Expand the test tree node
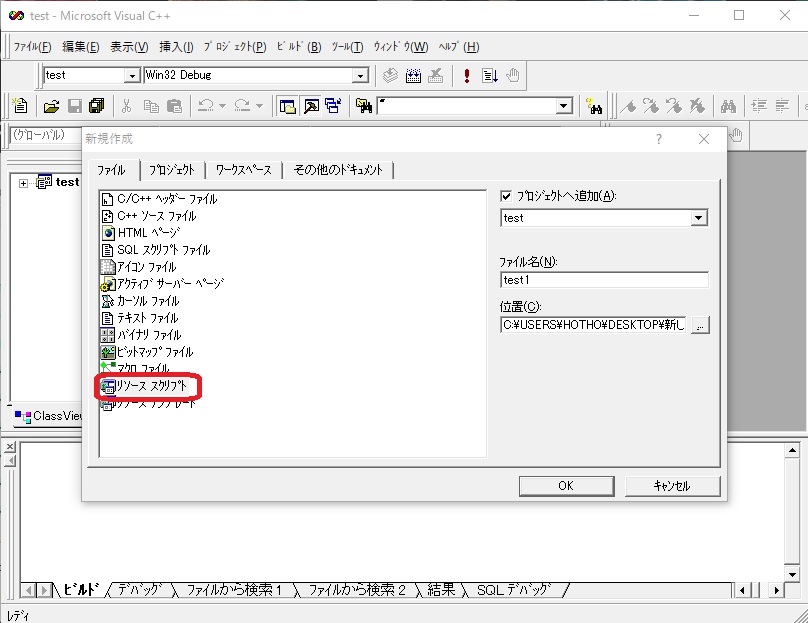This screenshot has height=623, width=808. click(x=23, y=183)
